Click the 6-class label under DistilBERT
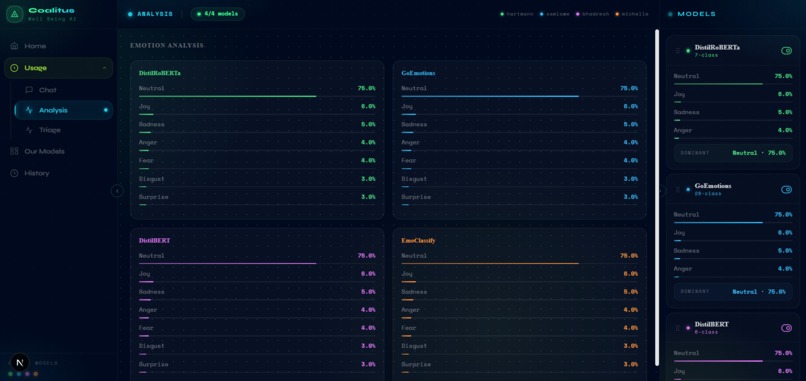Image resolution: width=806 pixels, height=381 pixels. tap(706, 332)
